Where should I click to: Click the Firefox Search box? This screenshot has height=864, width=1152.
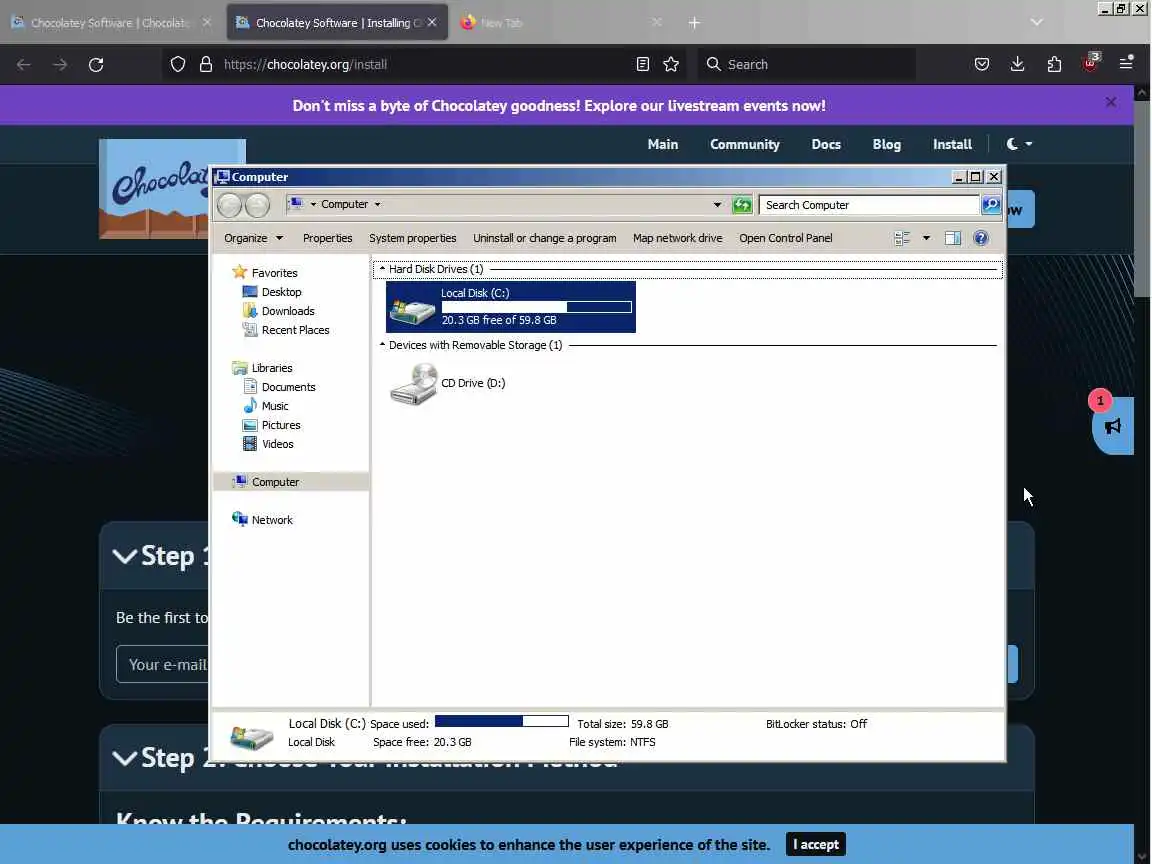pos(807,65)
